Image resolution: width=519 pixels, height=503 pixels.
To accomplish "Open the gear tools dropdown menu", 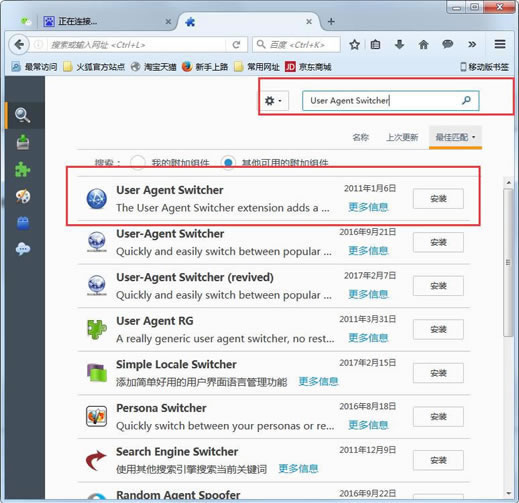I will click(x=273, y=100).
